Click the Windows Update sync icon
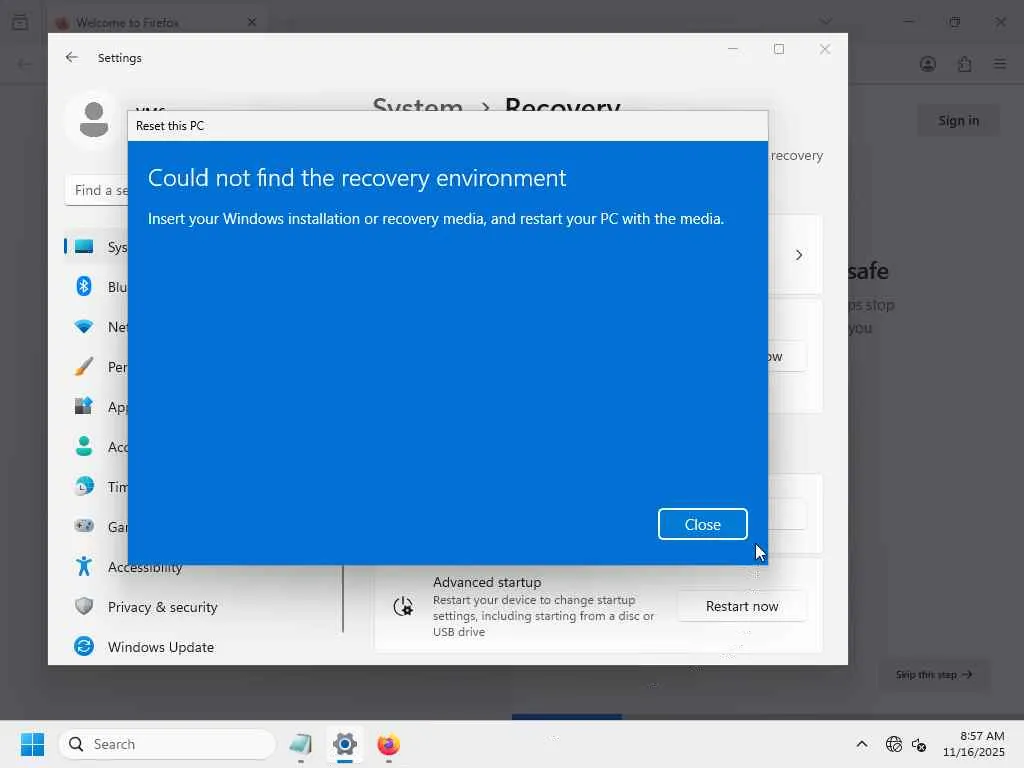Viewport: 1024px width, 768px height. point(84,647)
